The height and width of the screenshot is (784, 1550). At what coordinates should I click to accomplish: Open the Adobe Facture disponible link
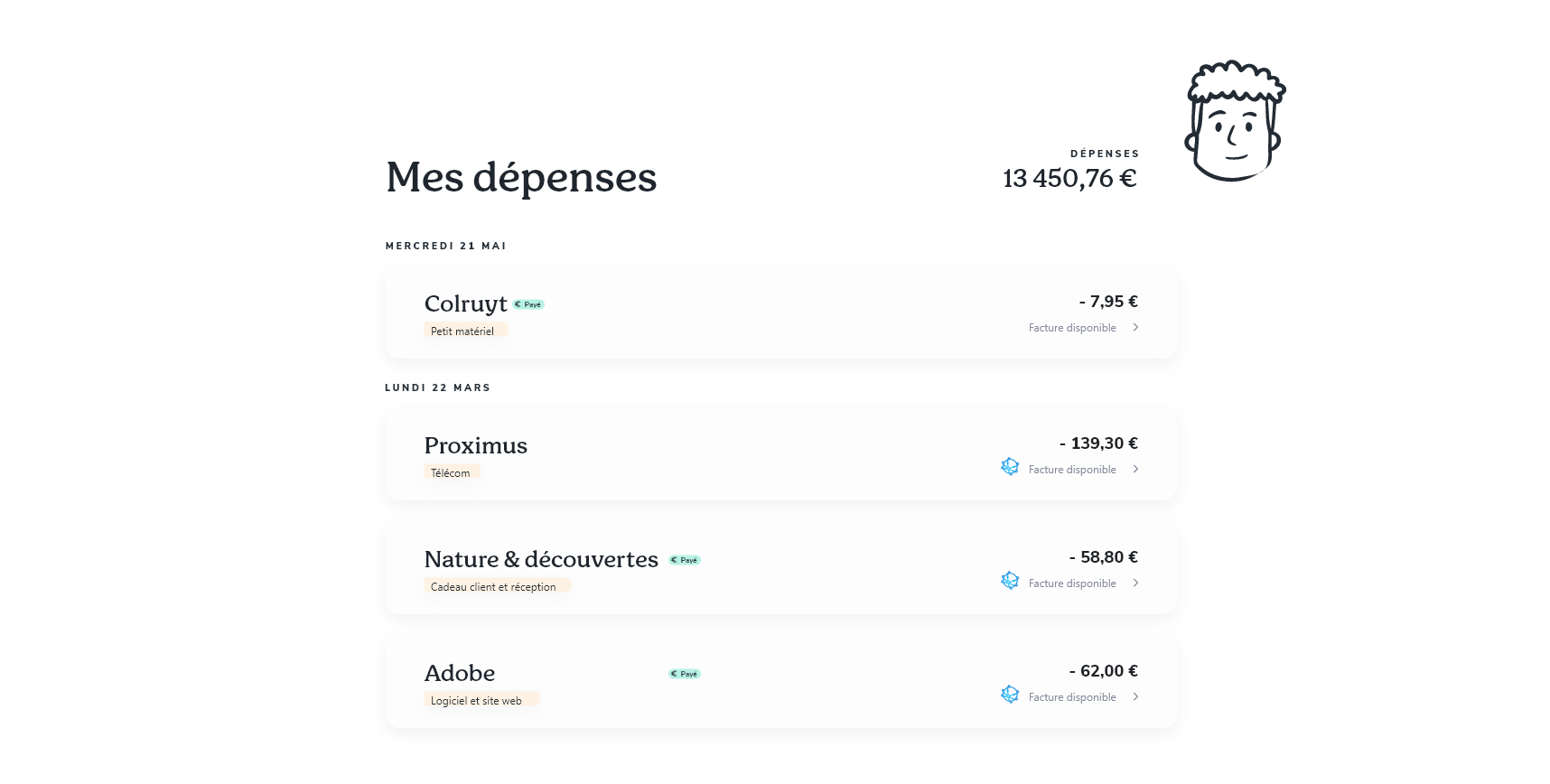(1071, 697)
